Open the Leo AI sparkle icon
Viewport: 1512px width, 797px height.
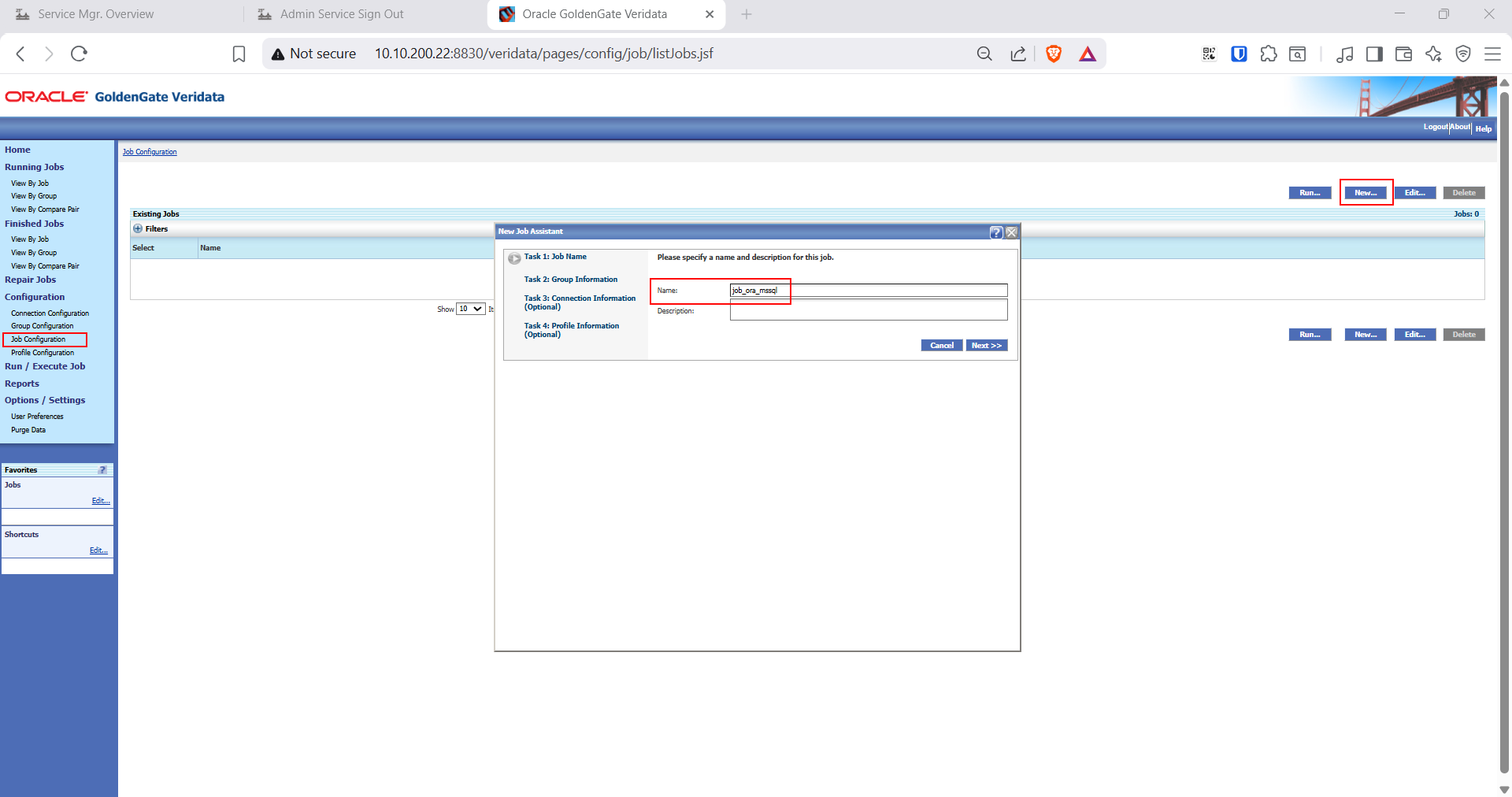tap(1433, 54)
